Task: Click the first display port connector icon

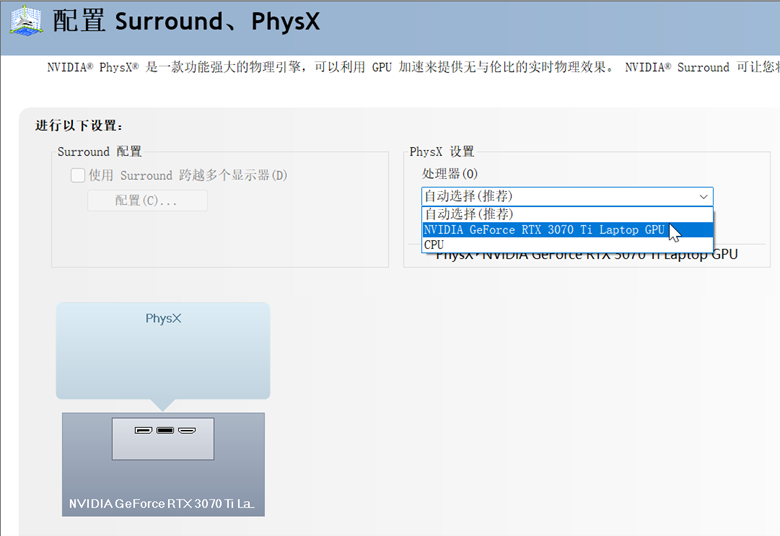Action: 143,430
